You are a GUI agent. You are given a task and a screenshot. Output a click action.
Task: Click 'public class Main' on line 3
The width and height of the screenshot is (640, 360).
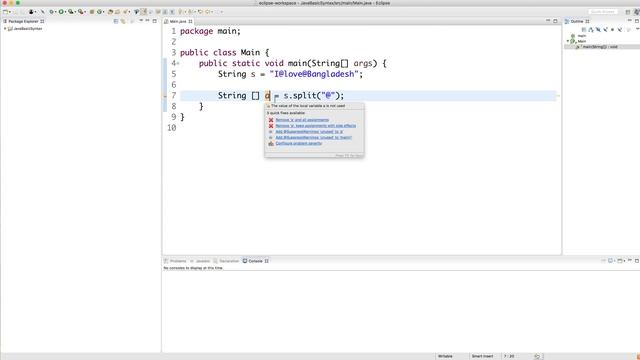coord(220,53)
